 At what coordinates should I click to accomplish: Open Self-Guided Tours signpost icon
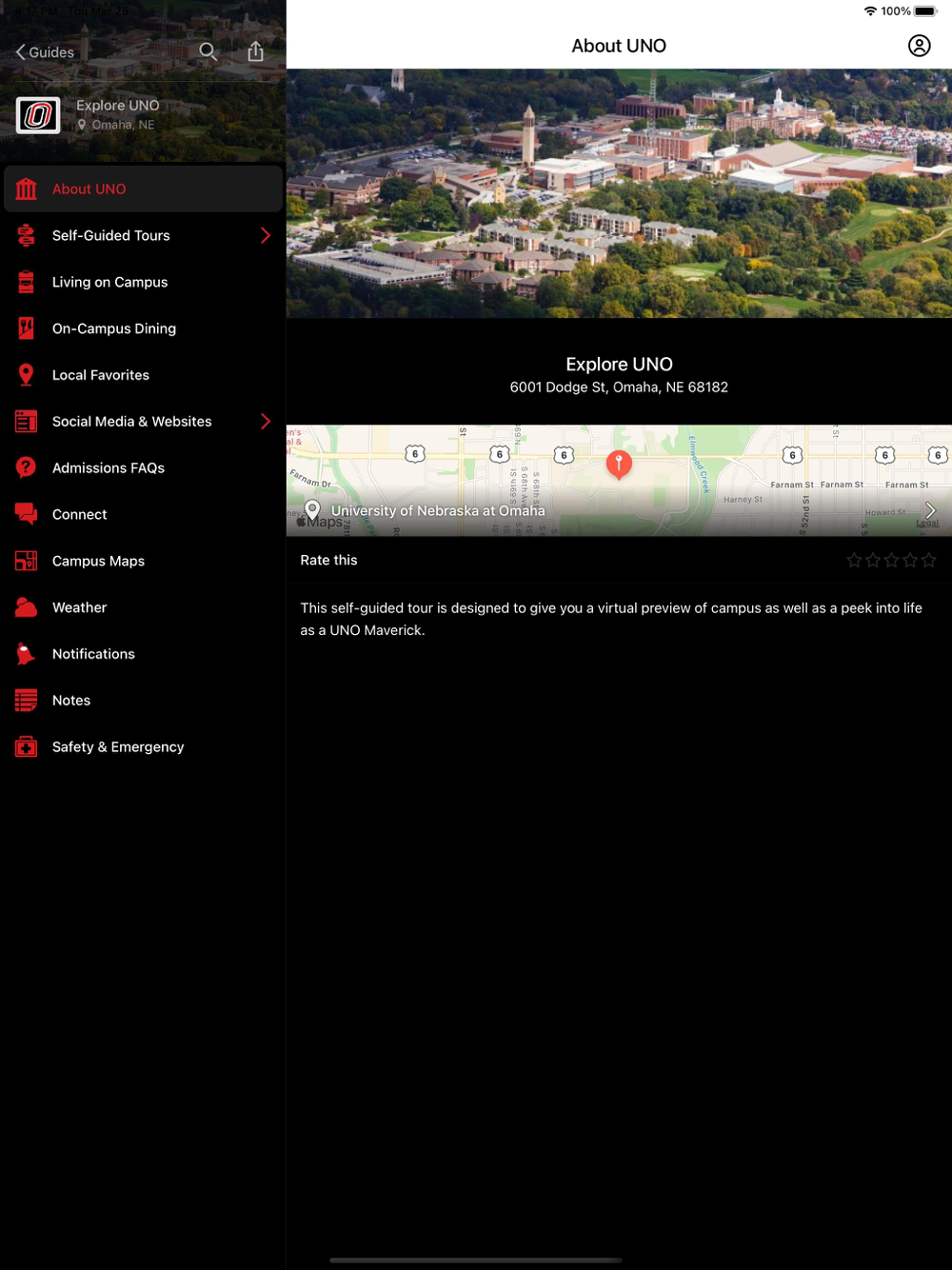(x=27, y=235)
